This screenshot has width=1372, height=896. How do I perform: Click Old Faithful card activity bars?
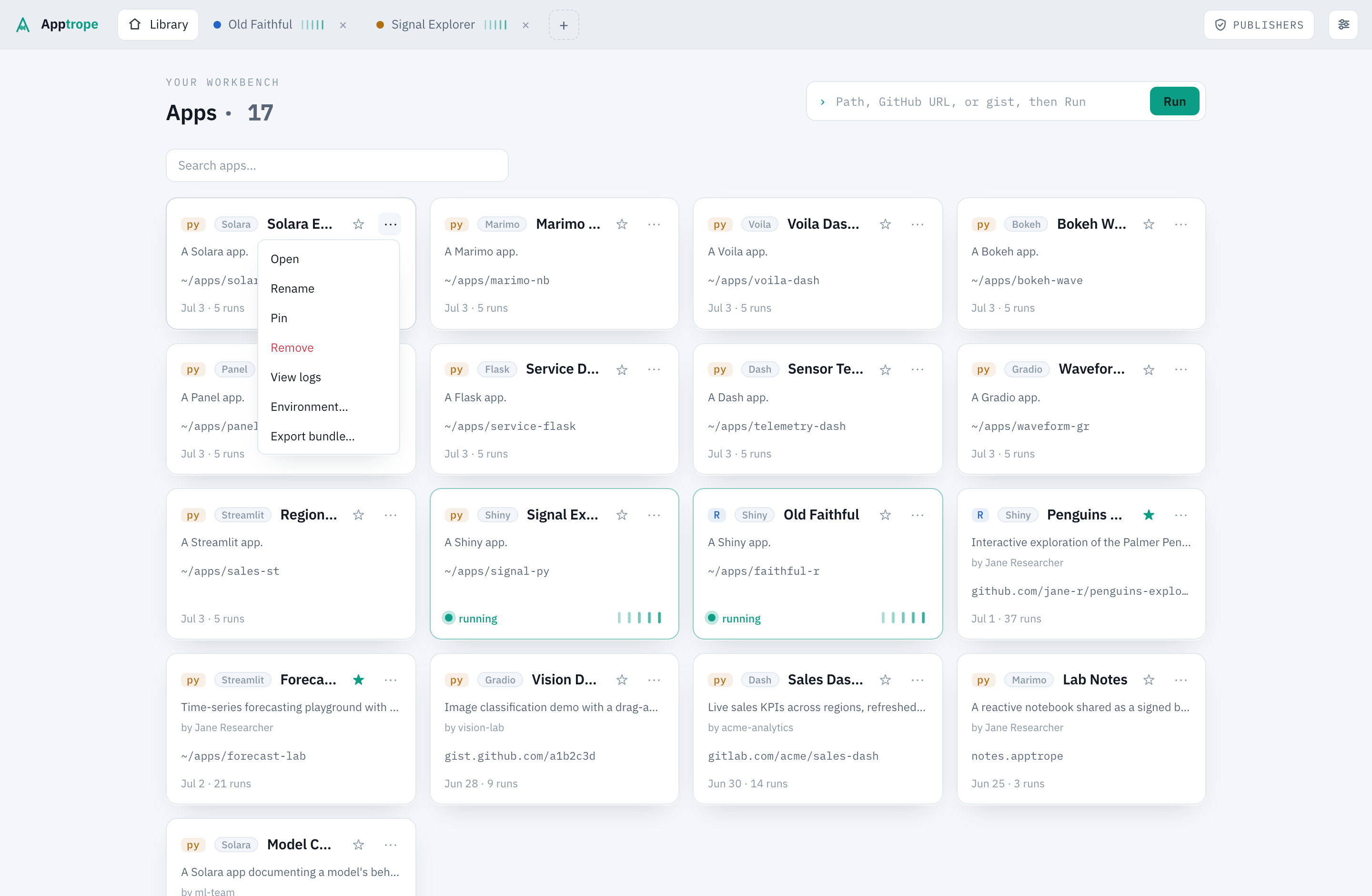click(903, 618)
